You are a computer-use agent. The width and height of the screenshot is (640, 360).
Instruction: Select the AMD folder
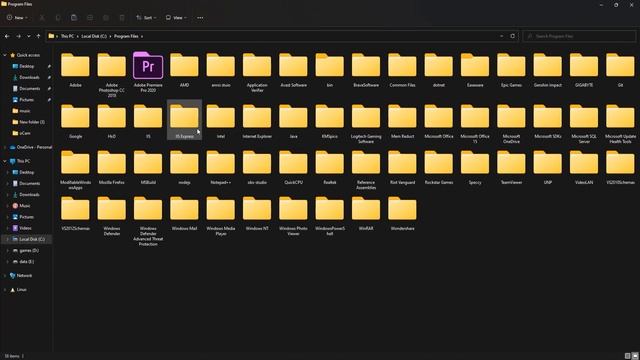pyautogui.click(x=184, y=70)
